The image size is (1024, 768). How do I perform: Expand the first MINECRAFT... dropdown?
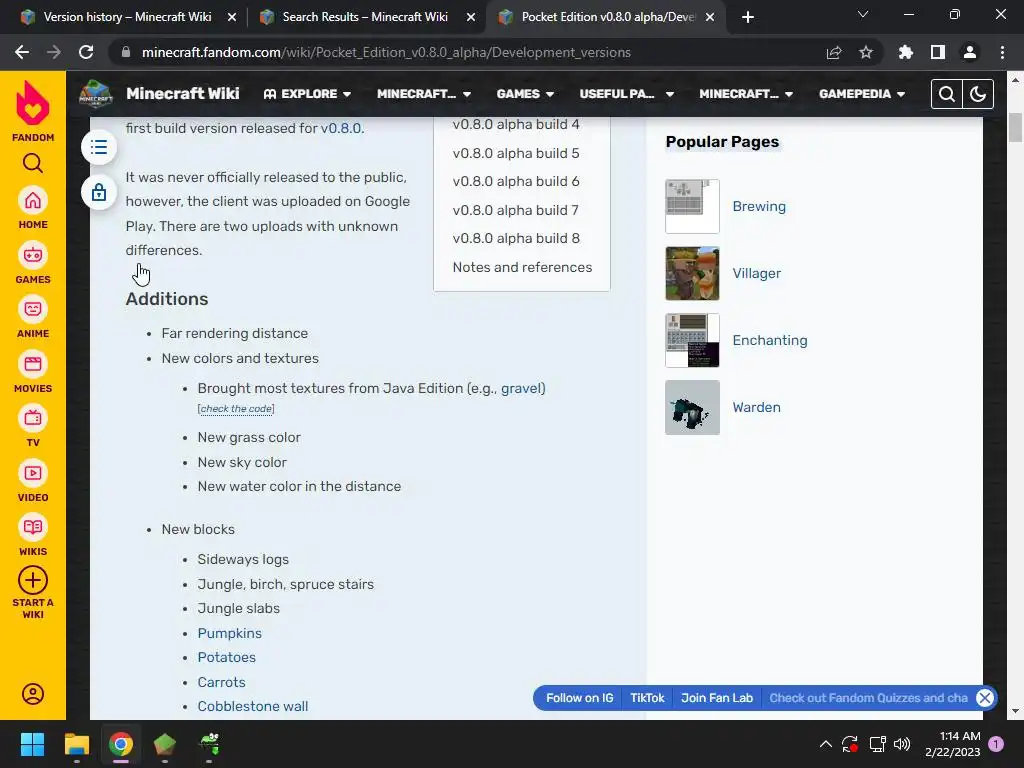pos(424,94)
